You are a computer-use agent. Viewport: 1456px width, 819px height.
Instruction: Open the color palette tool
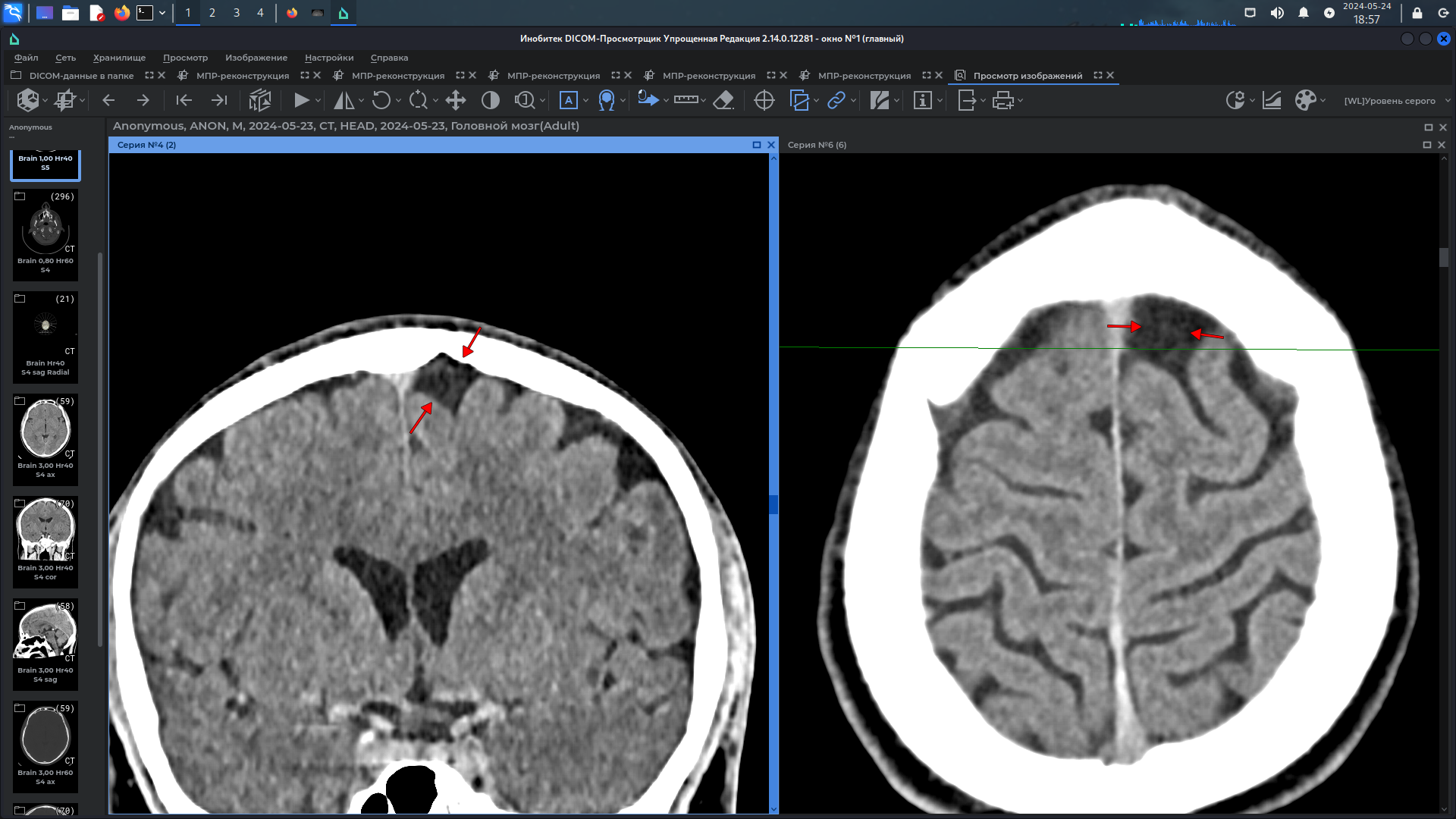[x=1305, y=100]
